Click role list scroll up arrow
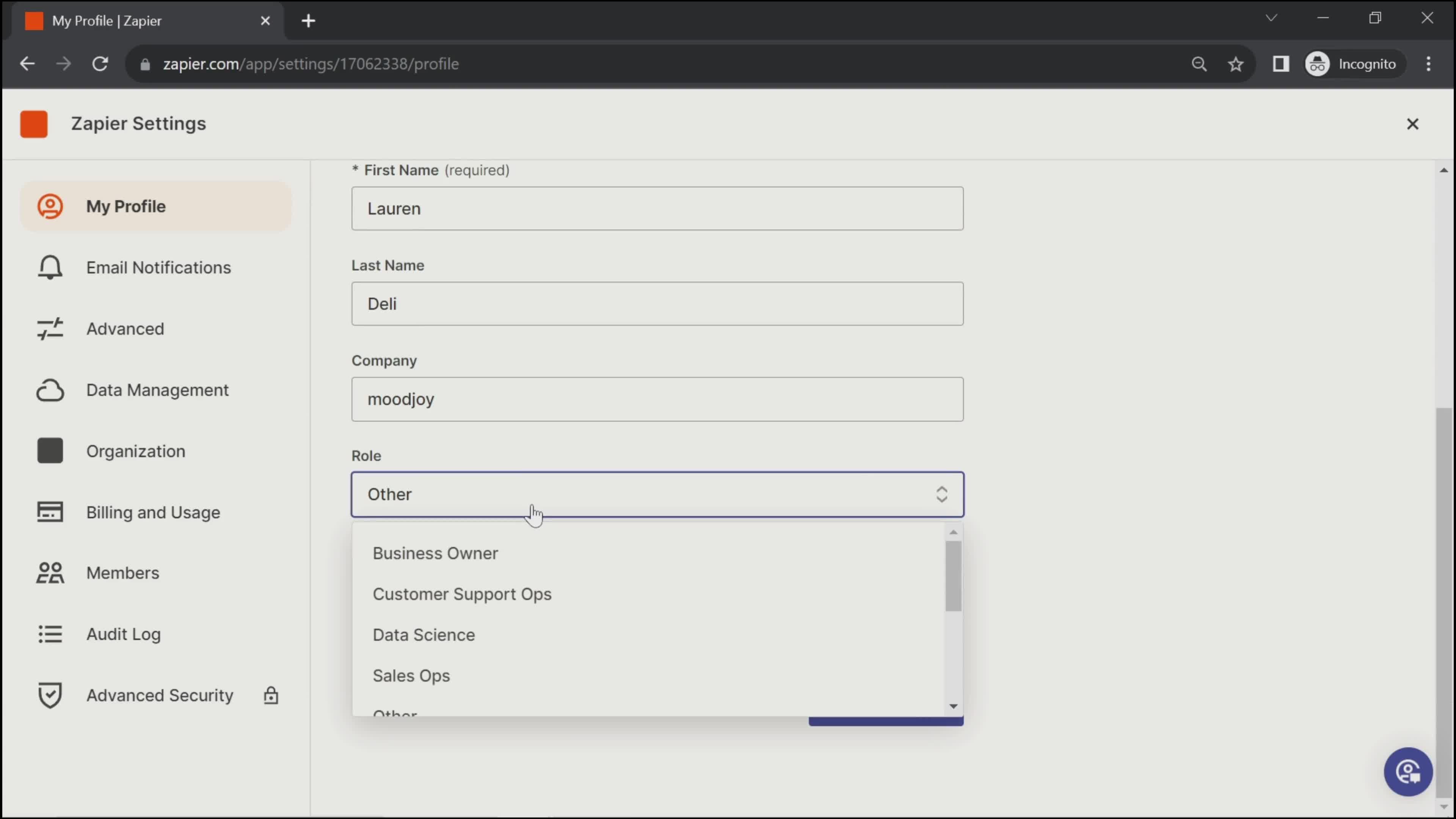 (x=954, y=532)
